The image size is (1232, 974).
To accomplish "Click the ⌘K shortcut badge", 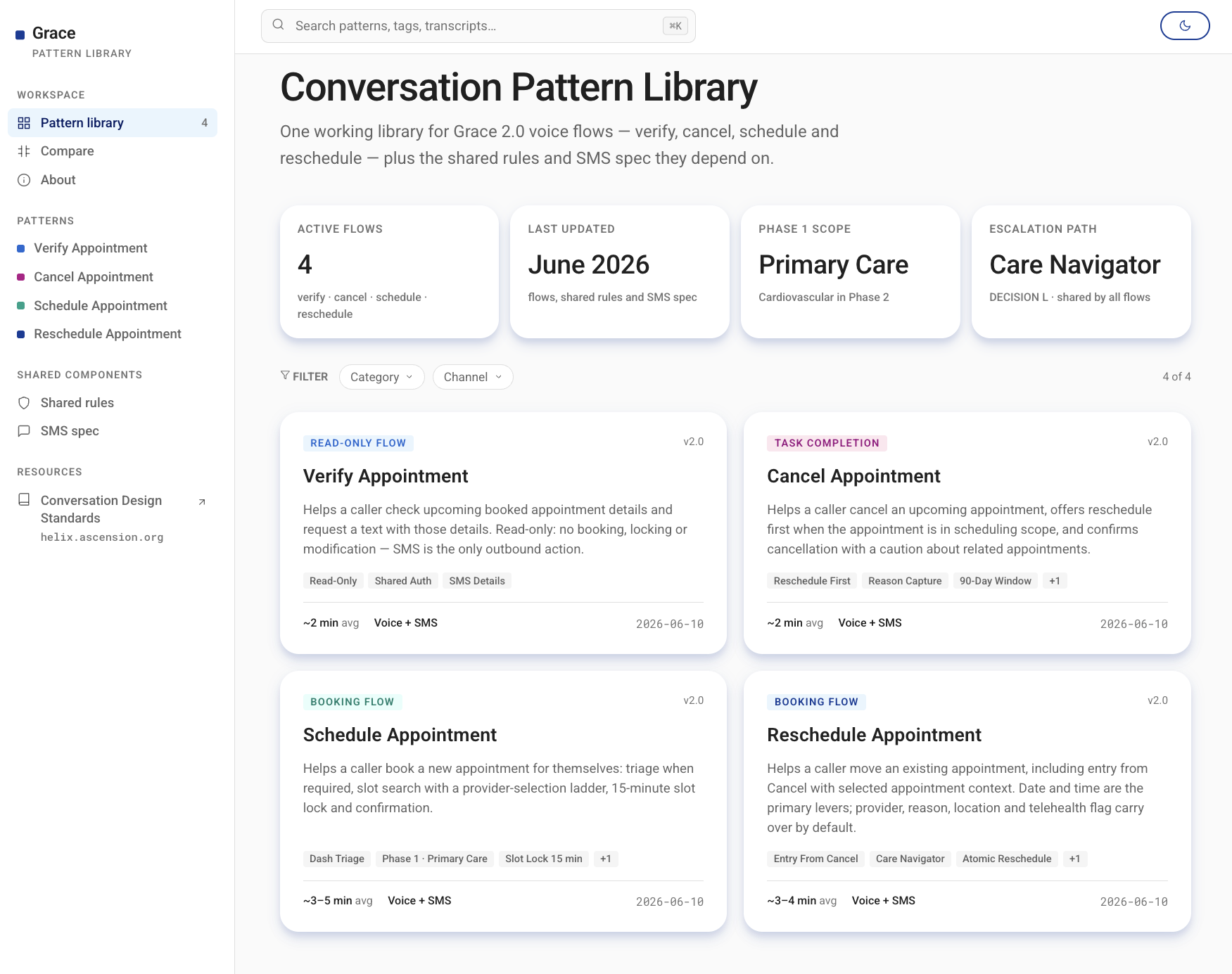I will tap(675, 26).
